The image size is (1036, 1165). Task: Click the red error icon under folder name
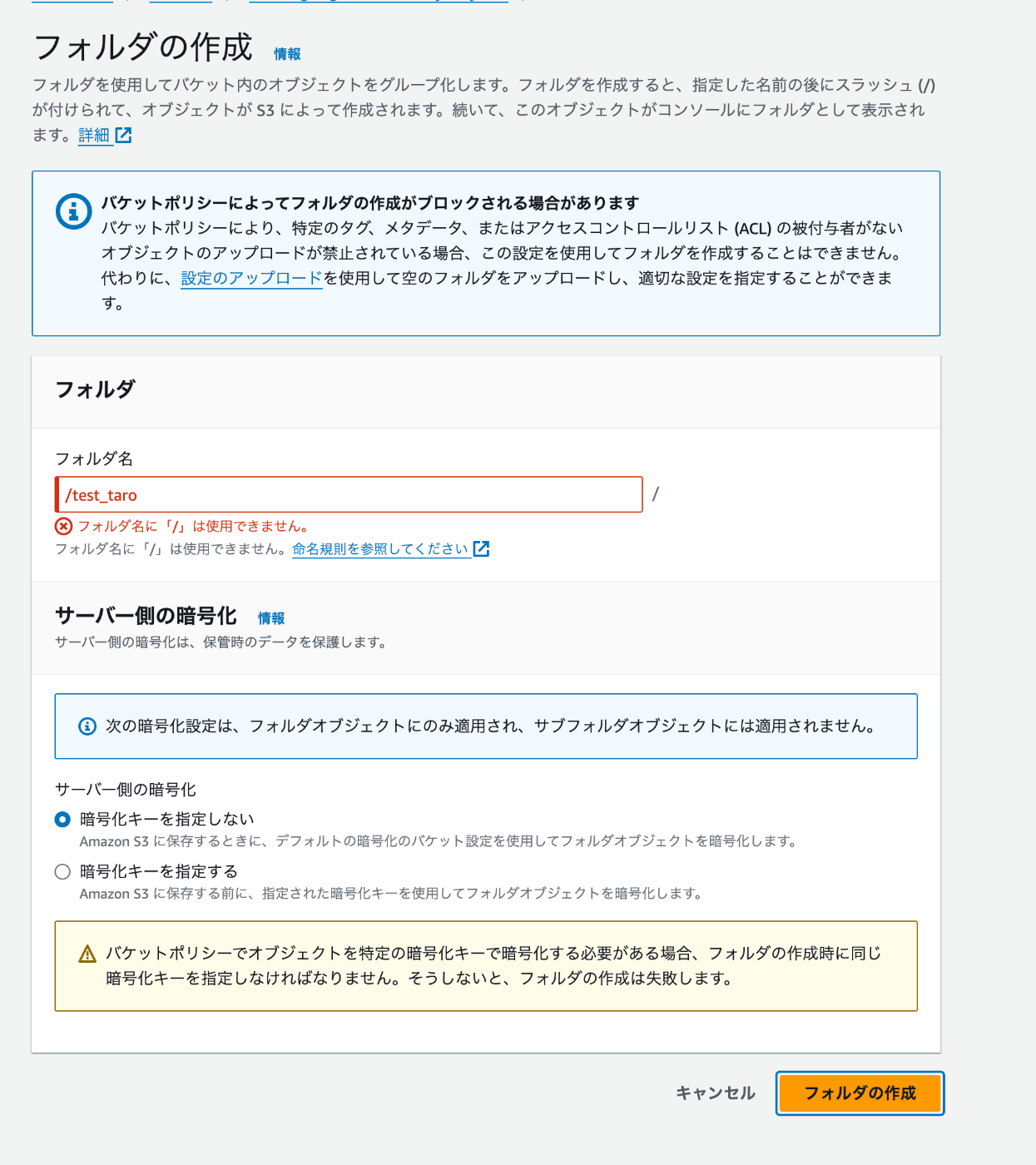pyautogui.click(x=64, y=526)
